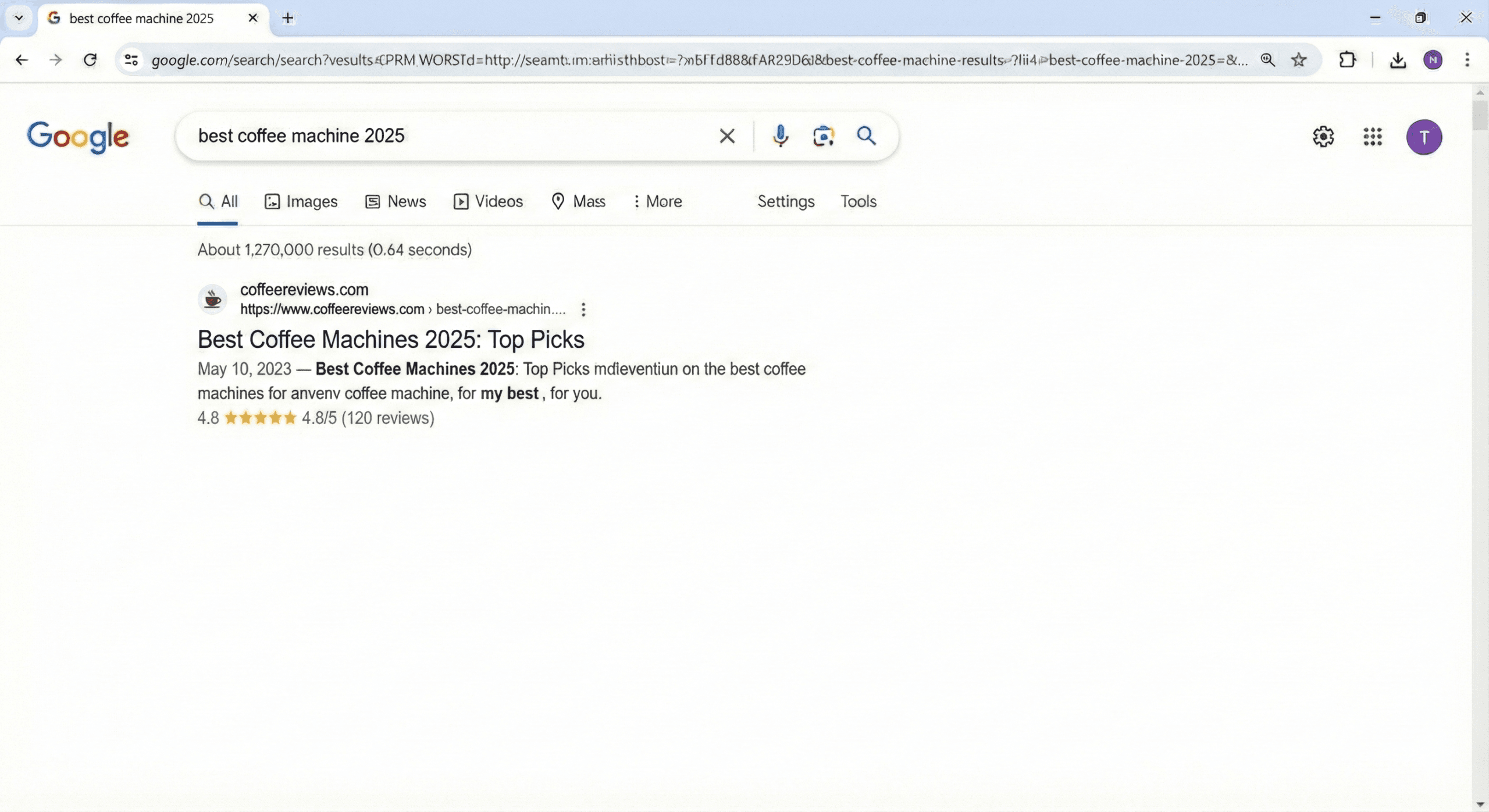Image resolution: width=1489 pixels, height=812 pixels.
Task: Clear the search box with X
Action: 726,136
